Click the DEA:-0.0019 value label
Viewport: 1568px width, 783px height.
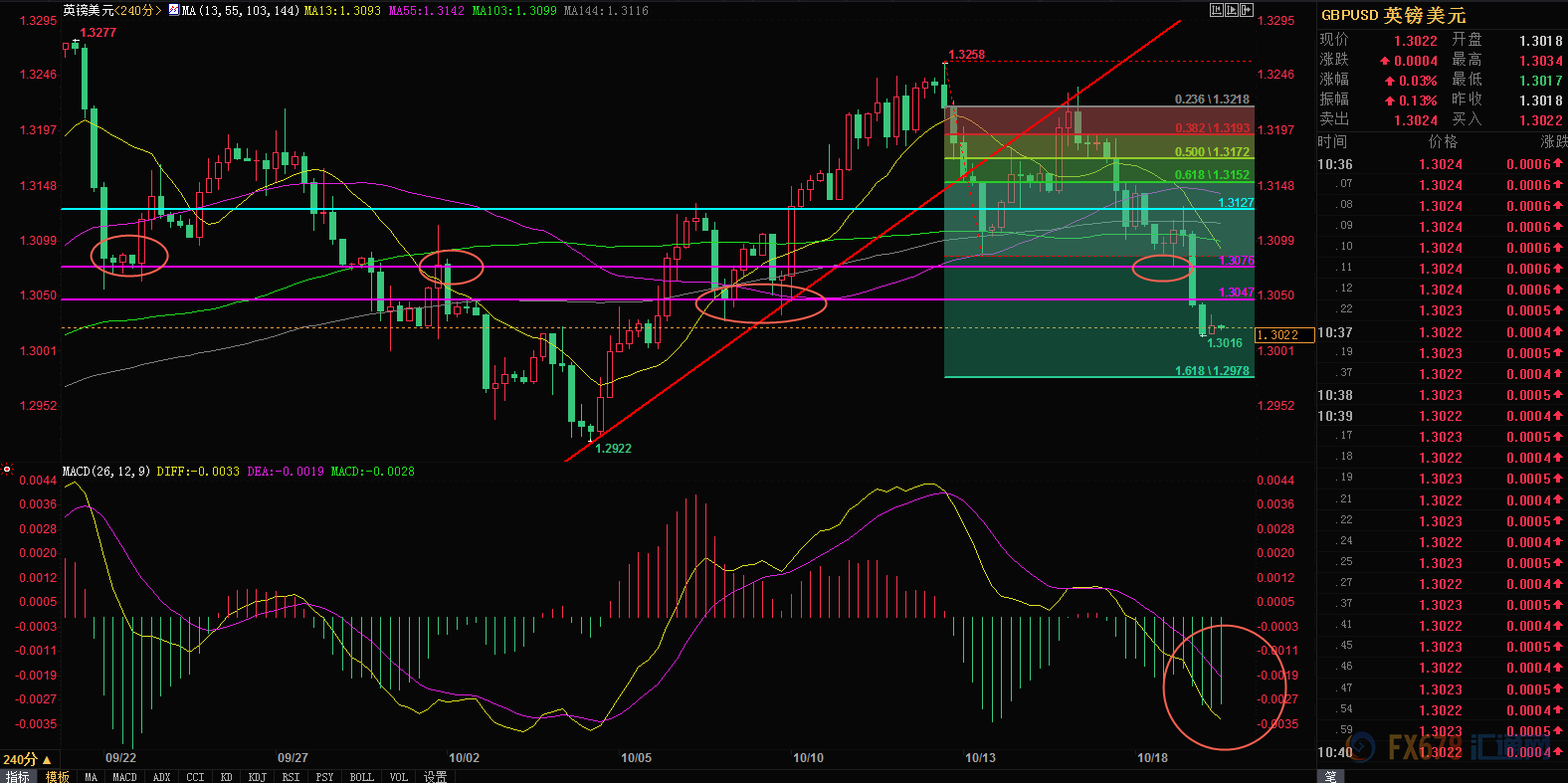[286, 472]
